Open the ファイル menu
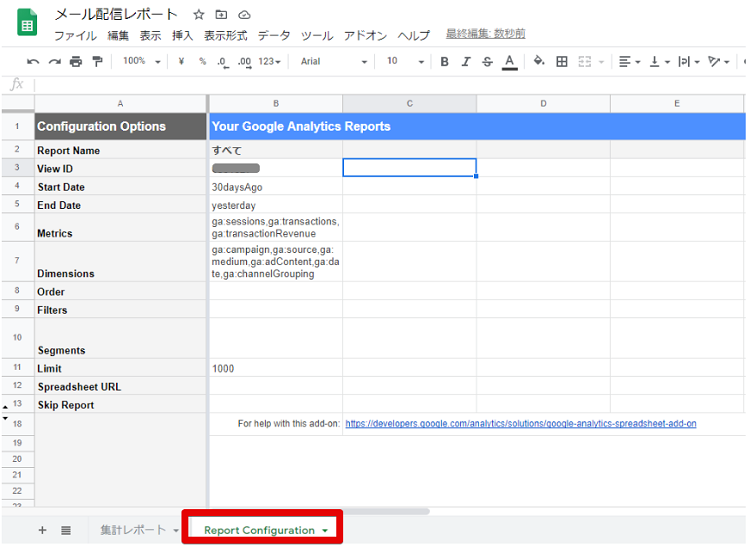 pos(76,36)
